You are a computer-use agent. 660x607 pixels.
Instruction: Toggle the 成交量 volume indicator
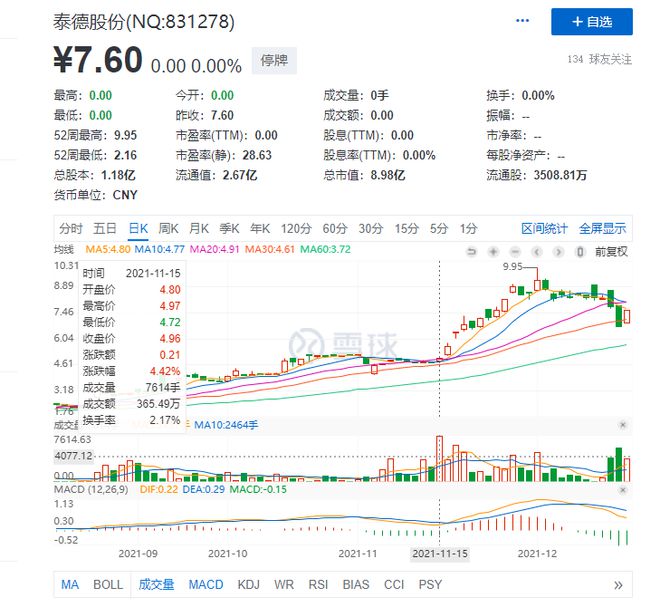[156, 585]
